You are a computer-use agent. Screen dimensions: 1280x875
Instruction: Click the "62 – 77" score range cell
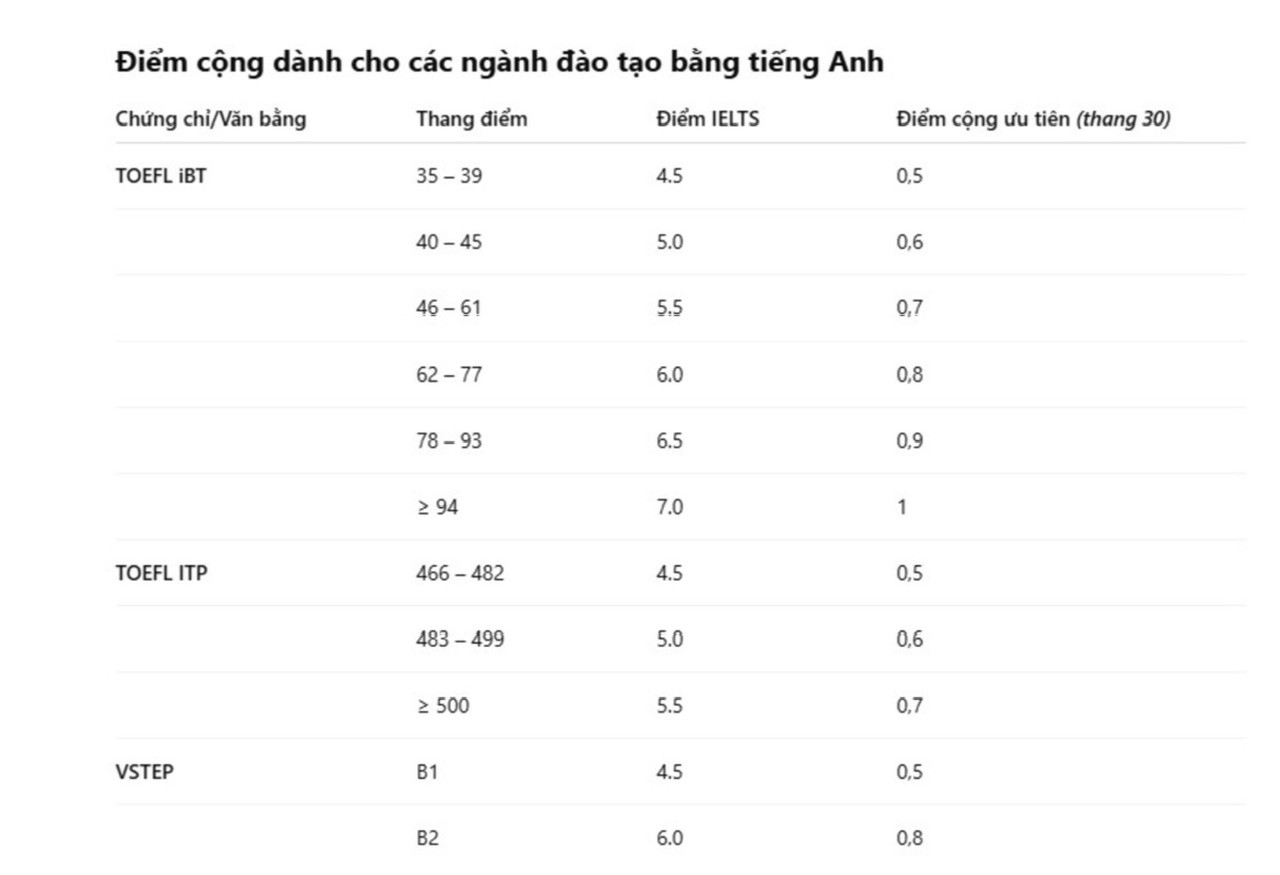point(449,375)
